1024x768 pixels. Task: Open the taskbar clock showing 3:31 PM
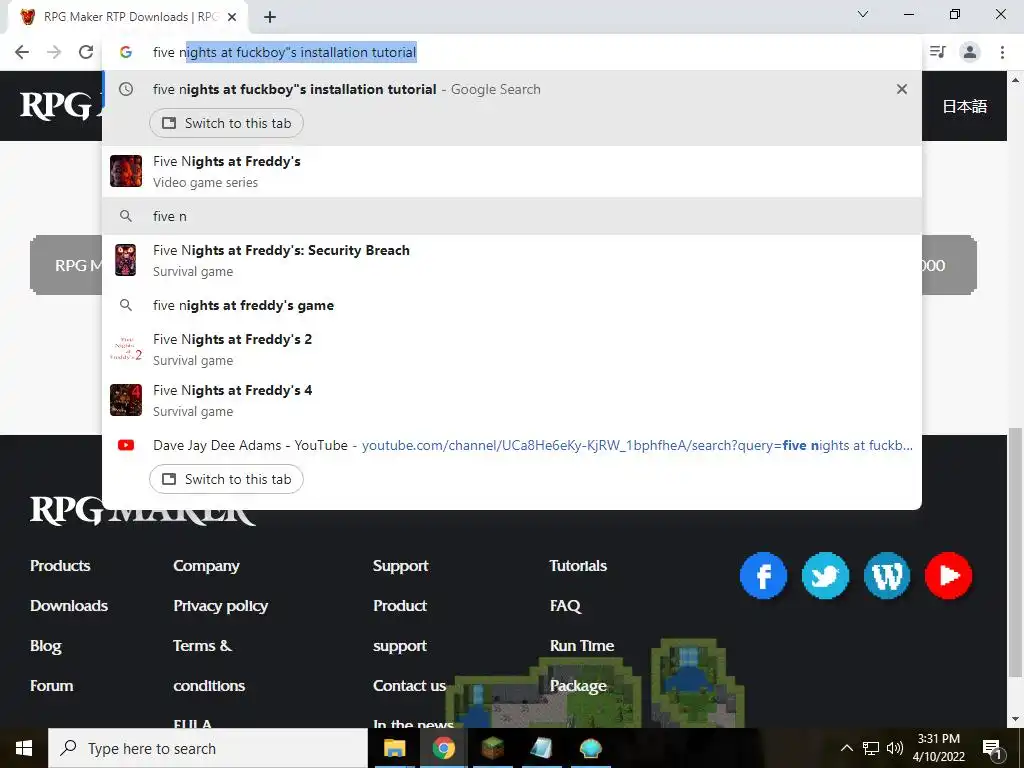tap(938, 748)
